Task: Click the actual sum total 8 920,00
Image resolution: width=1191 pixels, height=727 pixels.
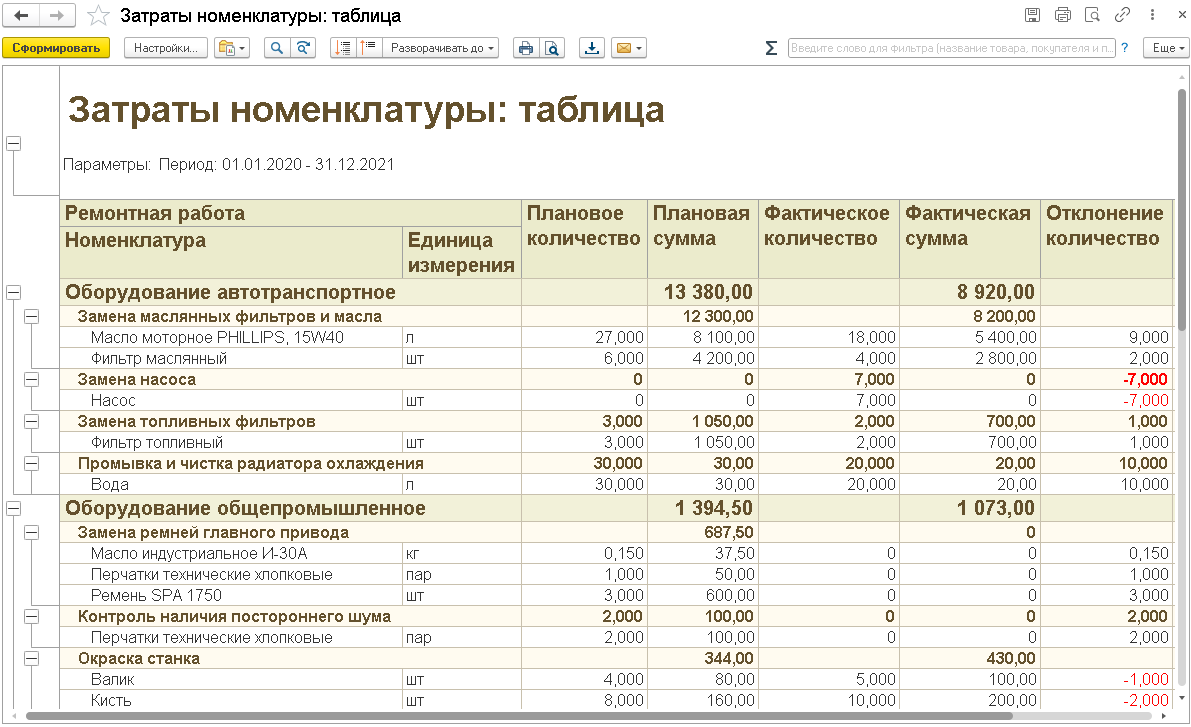Action: (970, 292)
